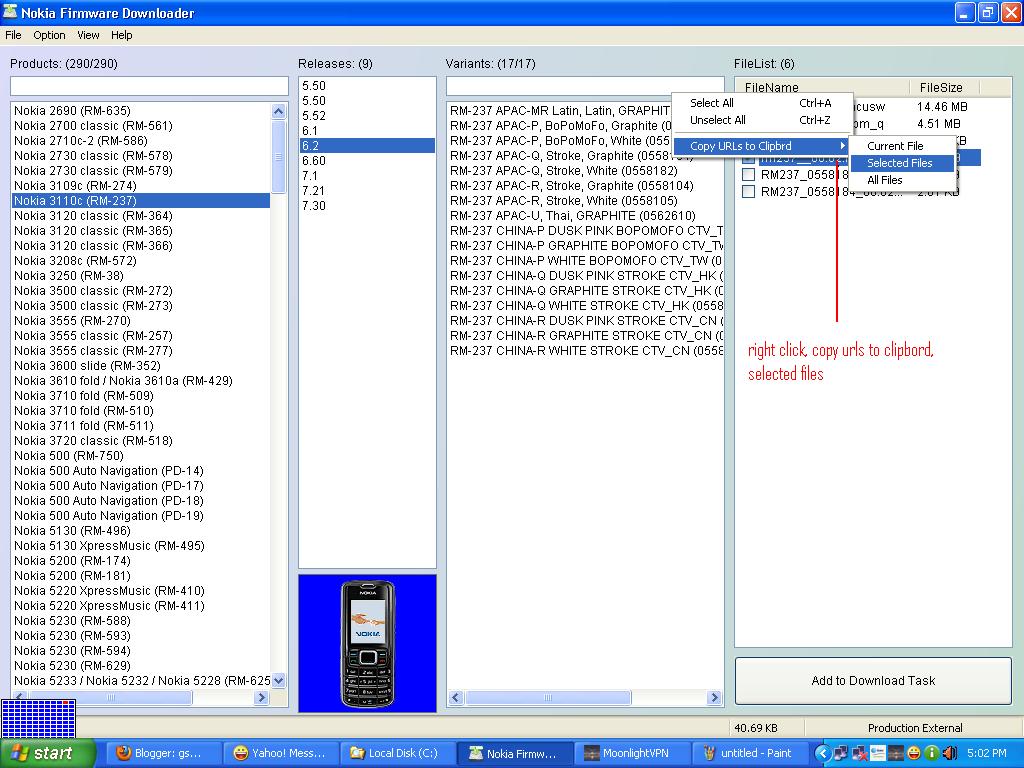Select product Nokia 3600 slide (RM-352)

coord(141,366)
